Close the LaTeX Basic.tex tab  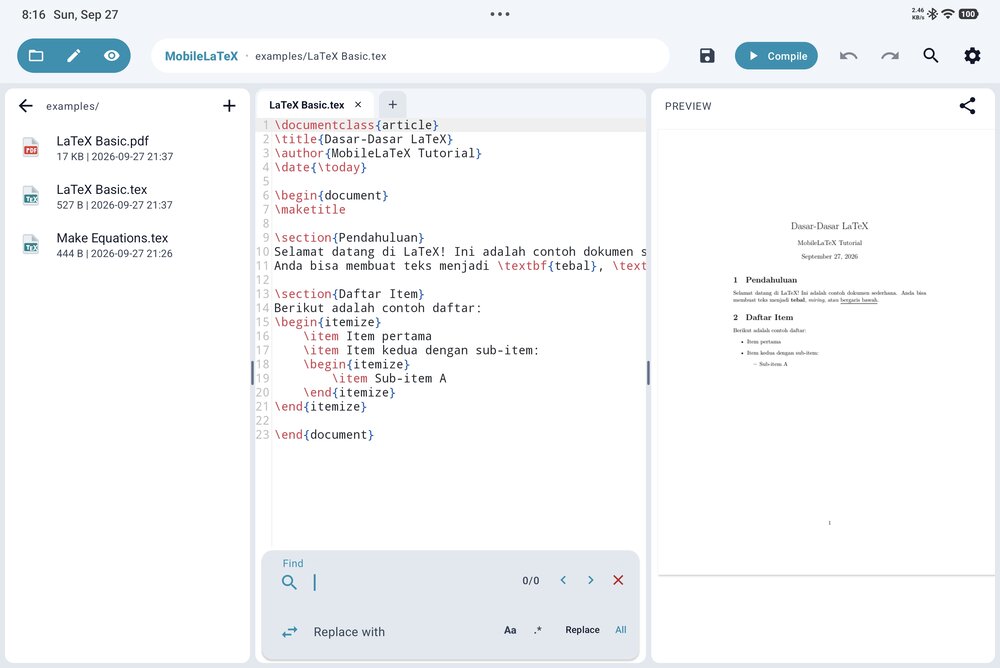tap(358, 105)
